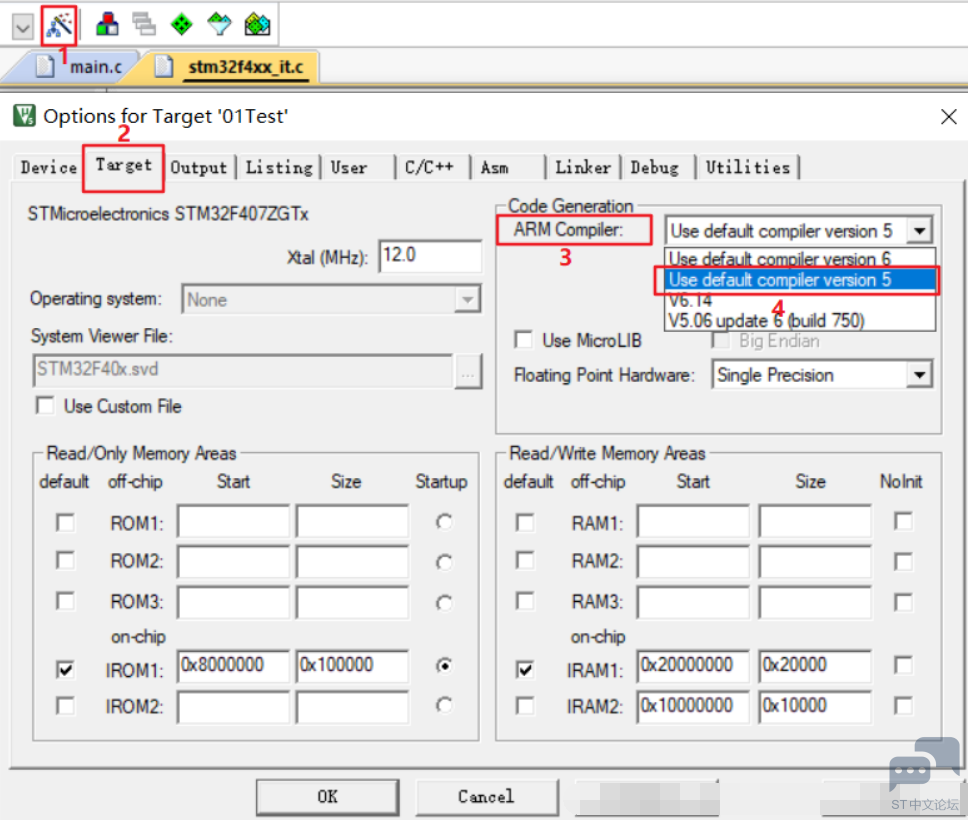Open the Options for Target magic wand icon
The width and height of the screenshot is (968, 820).
click(60, 24)
